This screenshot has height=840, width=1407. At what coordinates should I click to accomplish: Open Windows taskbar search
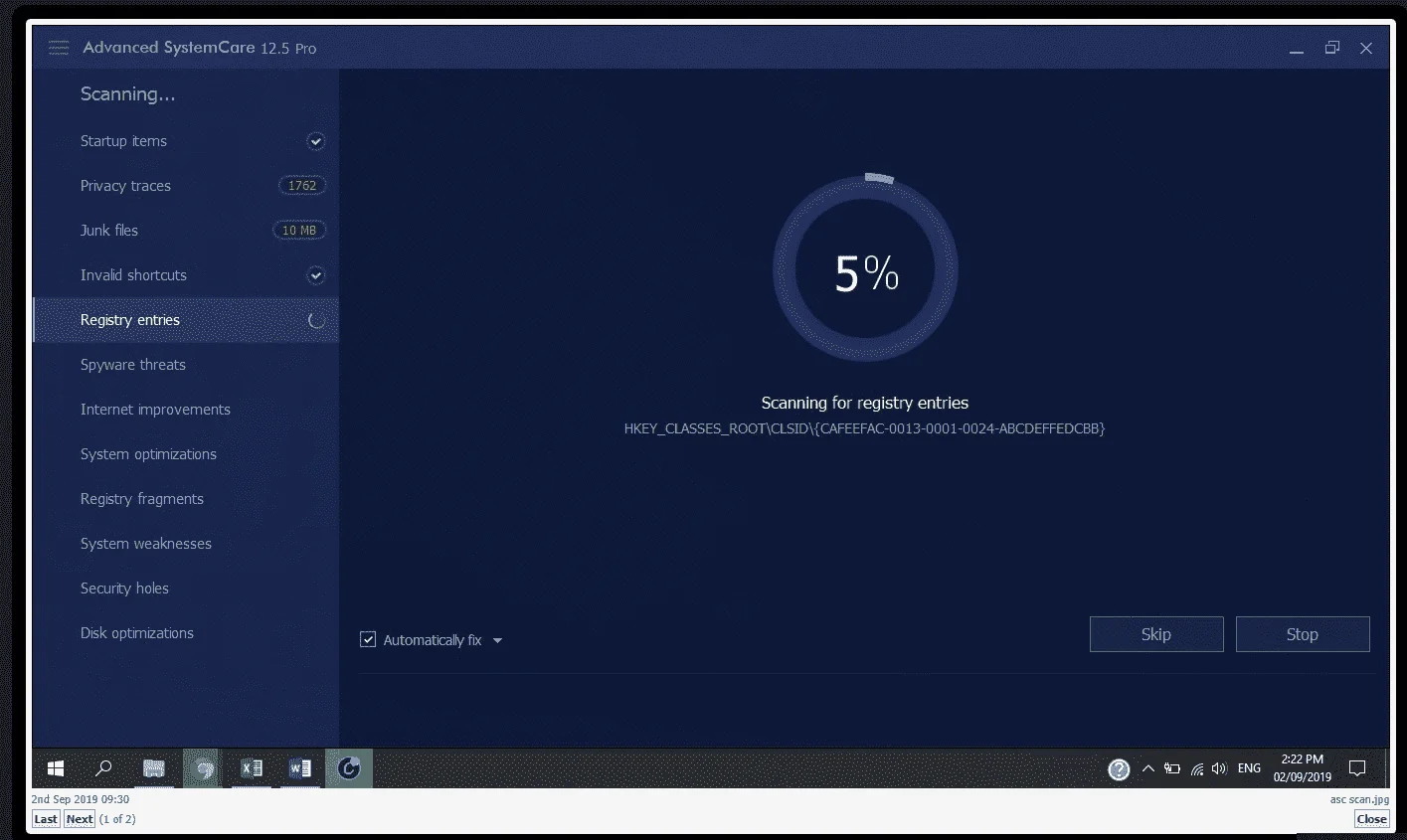[x=103, y=768]
